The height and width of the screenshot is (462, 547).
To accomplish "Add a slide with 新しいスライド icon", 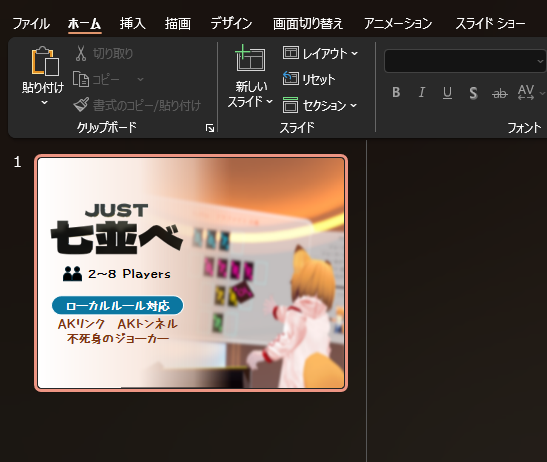I will click(x=250, y=59).
